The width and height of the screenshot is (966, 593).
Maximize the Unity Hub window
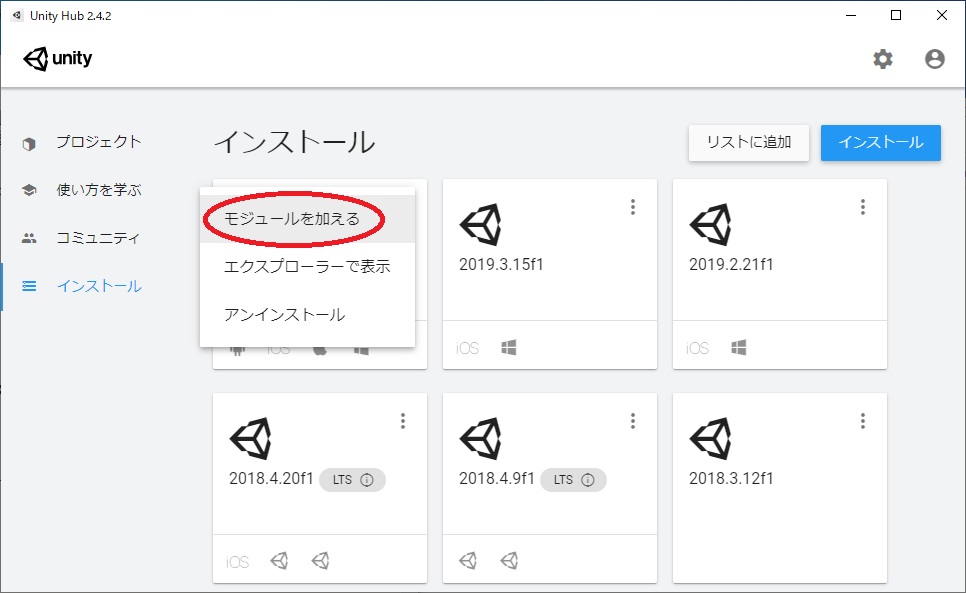pos(896,15)
